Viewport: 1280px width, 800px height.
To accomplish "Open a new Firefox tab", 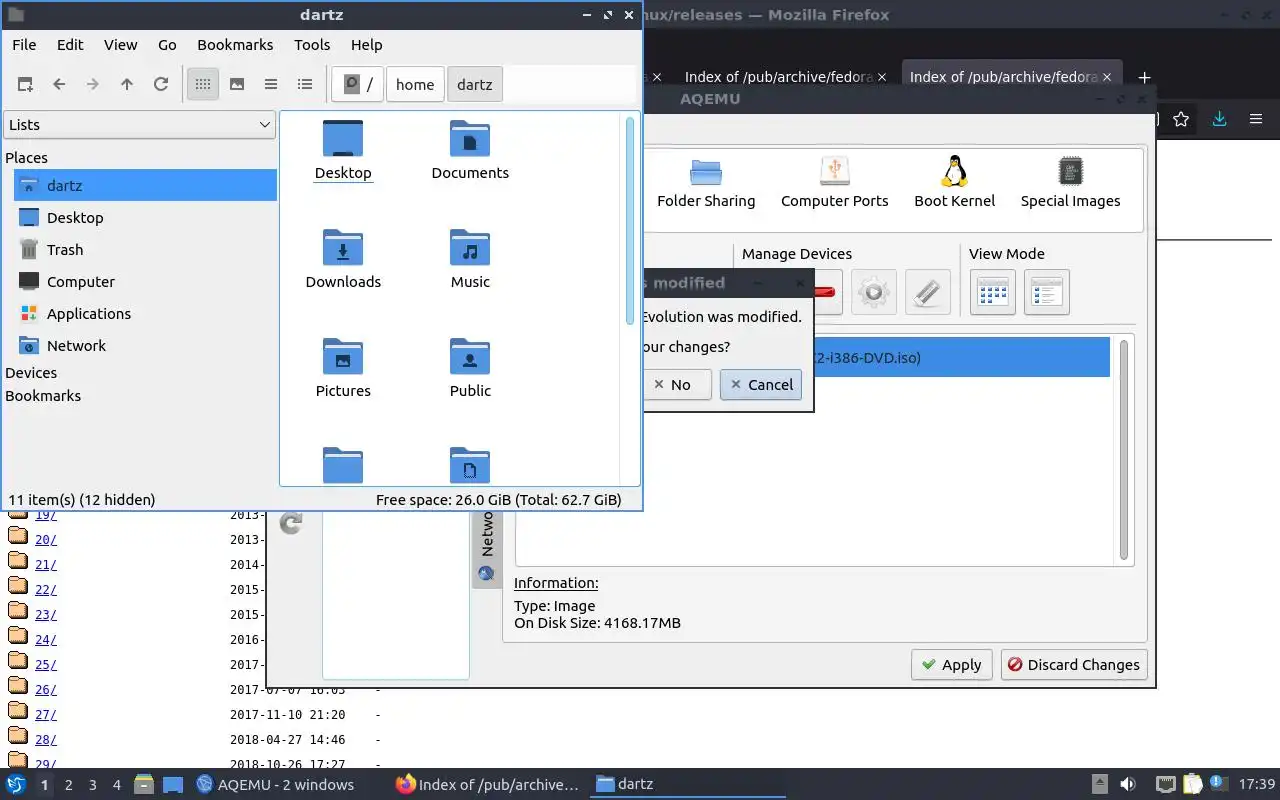I will [1145, 77].
